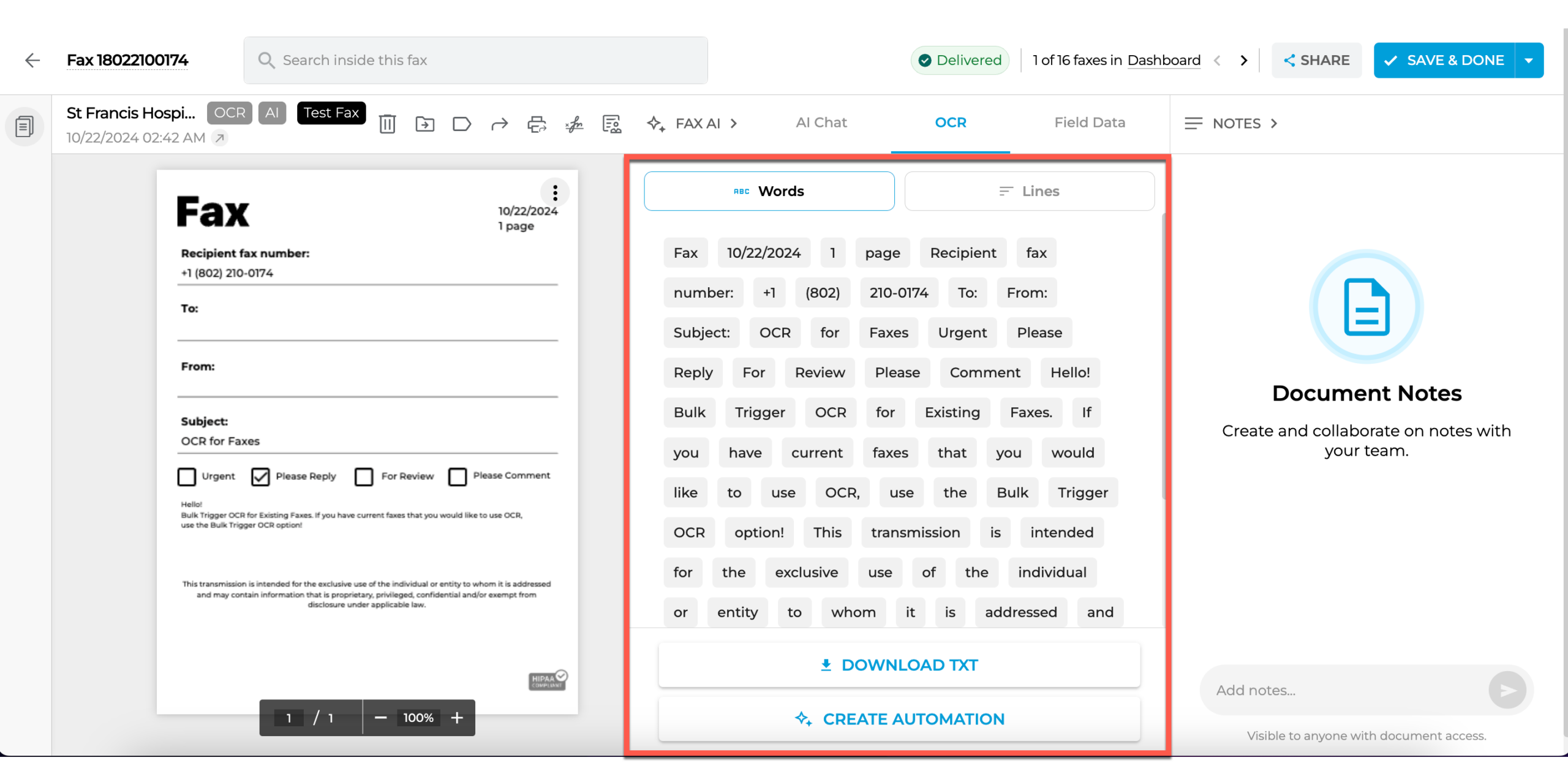Click the zoom percentage input field

[418, 717]
